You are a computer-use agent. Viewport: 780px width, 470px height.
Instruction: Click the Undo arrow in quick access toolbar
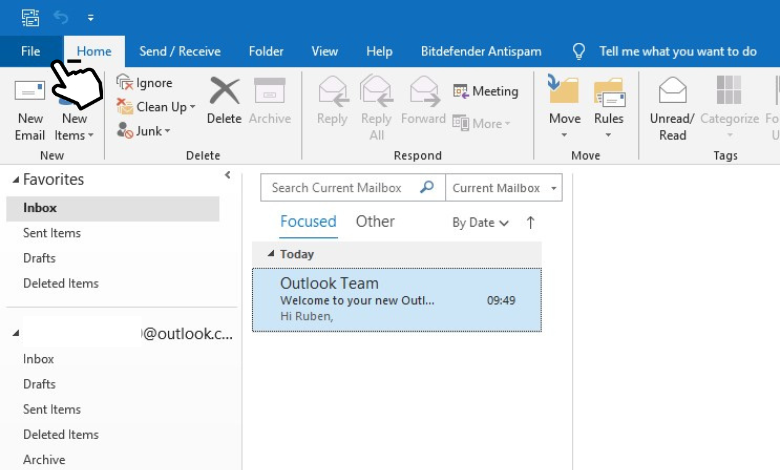click(x=61, y=17)
